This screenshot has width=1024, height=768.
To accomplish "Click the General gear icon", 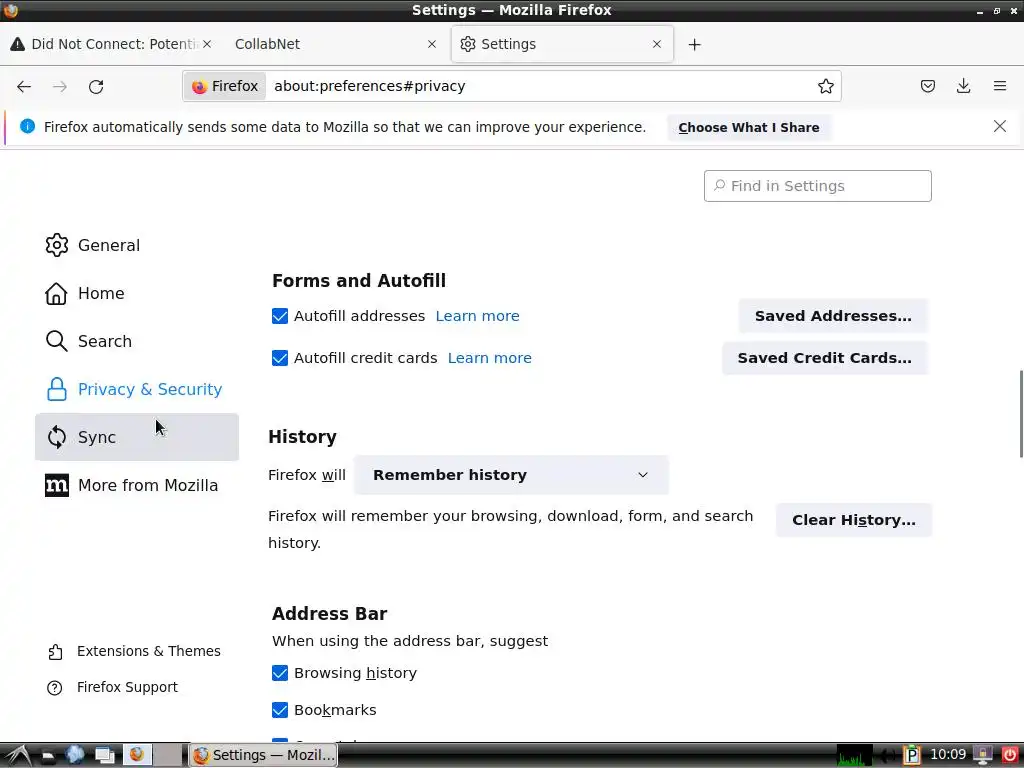I will point(57,245).
